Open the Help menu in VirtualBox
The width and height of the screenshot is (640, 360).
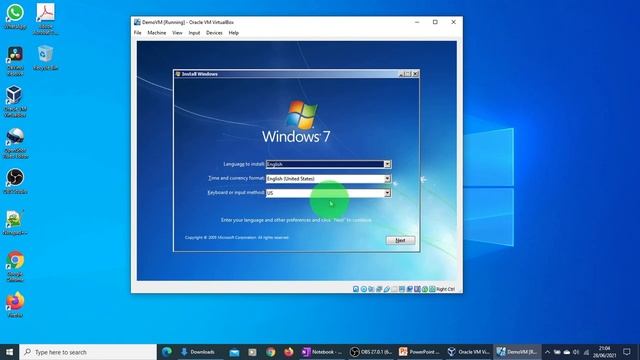coord(233,33)
